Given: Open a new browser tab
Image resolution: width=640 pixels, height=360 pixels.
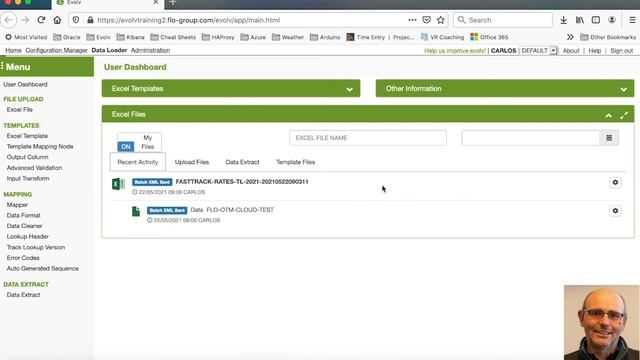Looking at the screenshot, I should pyautogui.click(x=173, y=3).
